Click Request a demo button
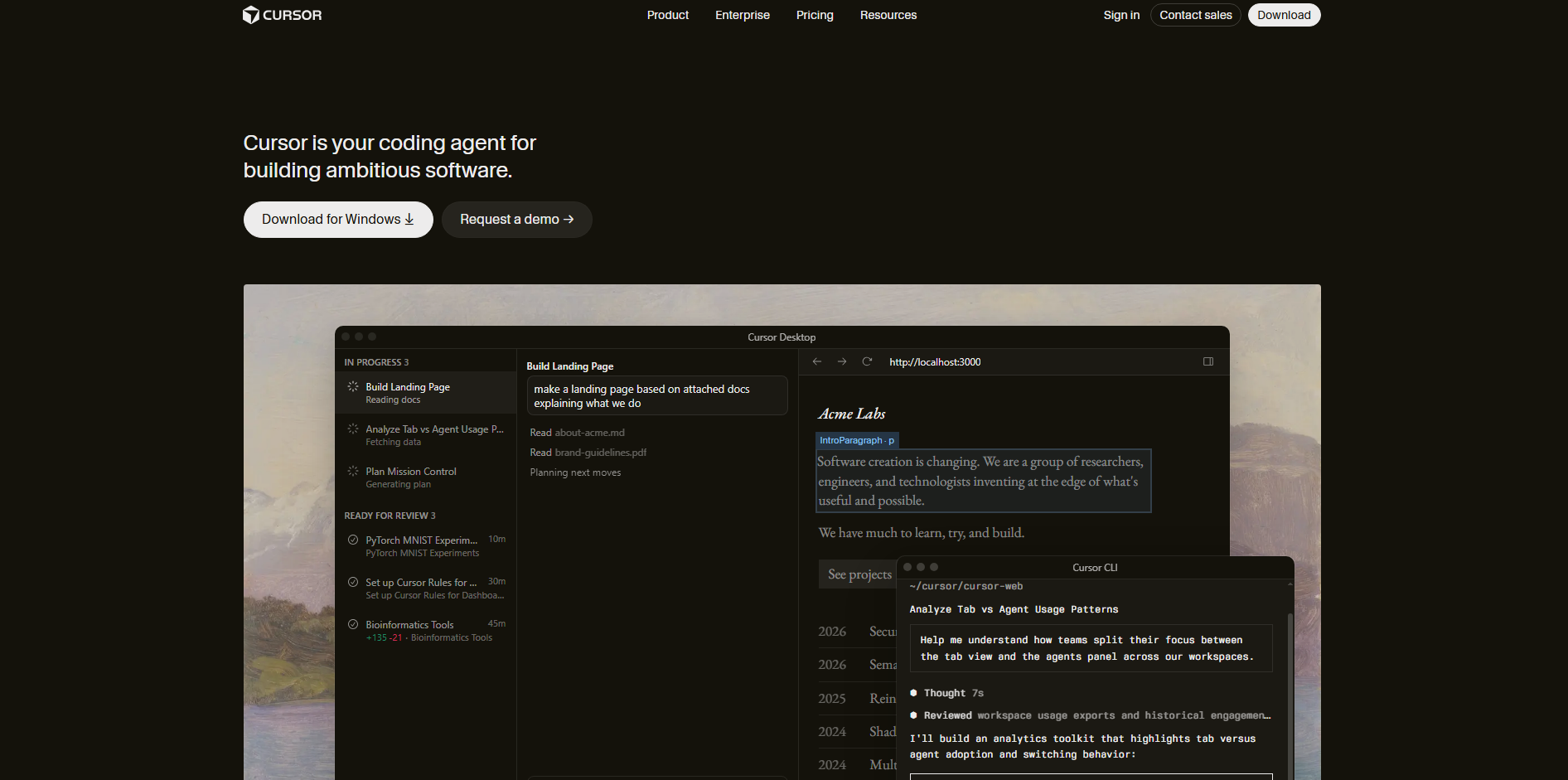 pos(517,220)
